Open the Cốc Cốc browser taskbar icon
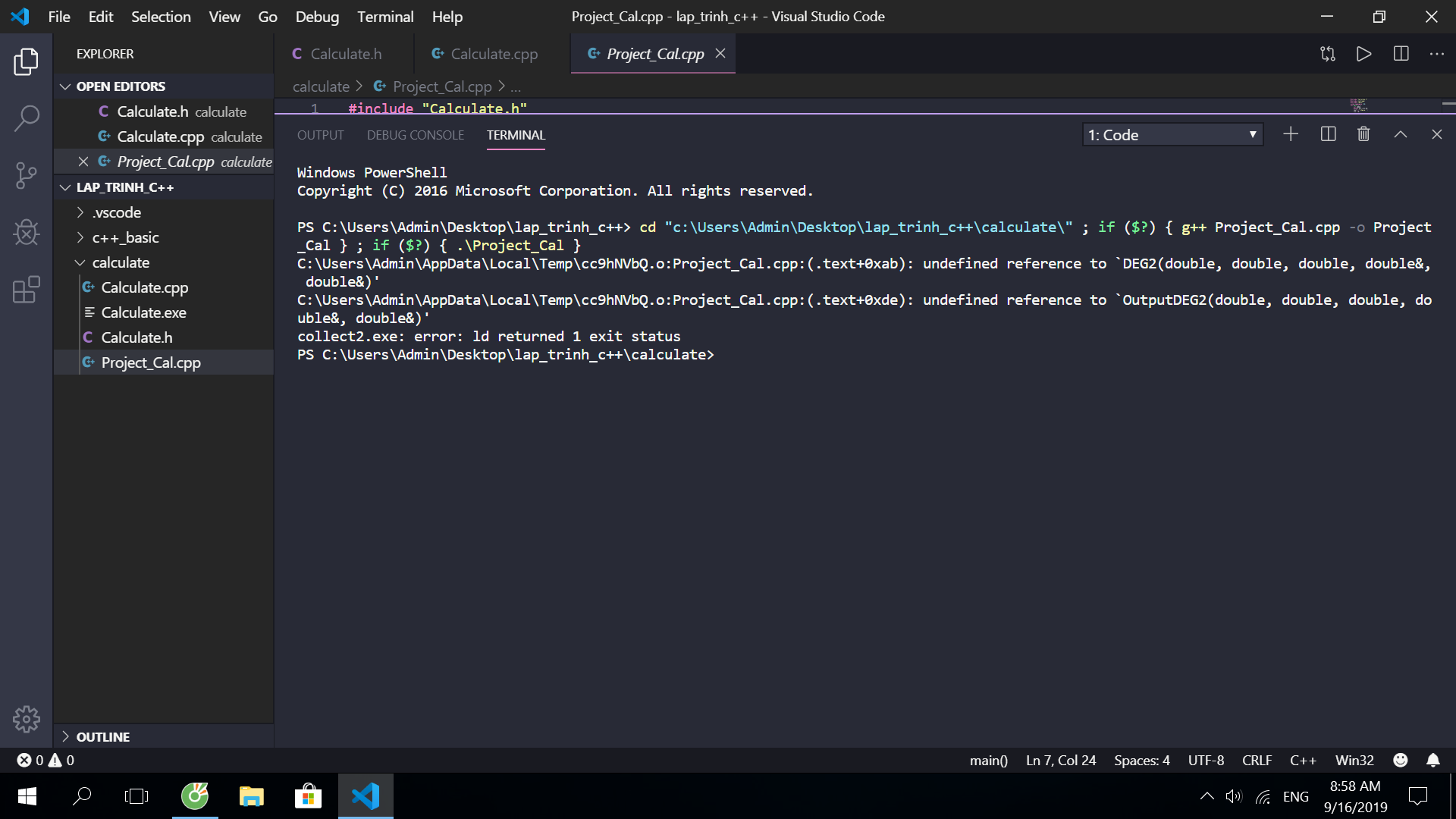The width and height of the screenshot is (1456, 819). [x=195, y=796]
